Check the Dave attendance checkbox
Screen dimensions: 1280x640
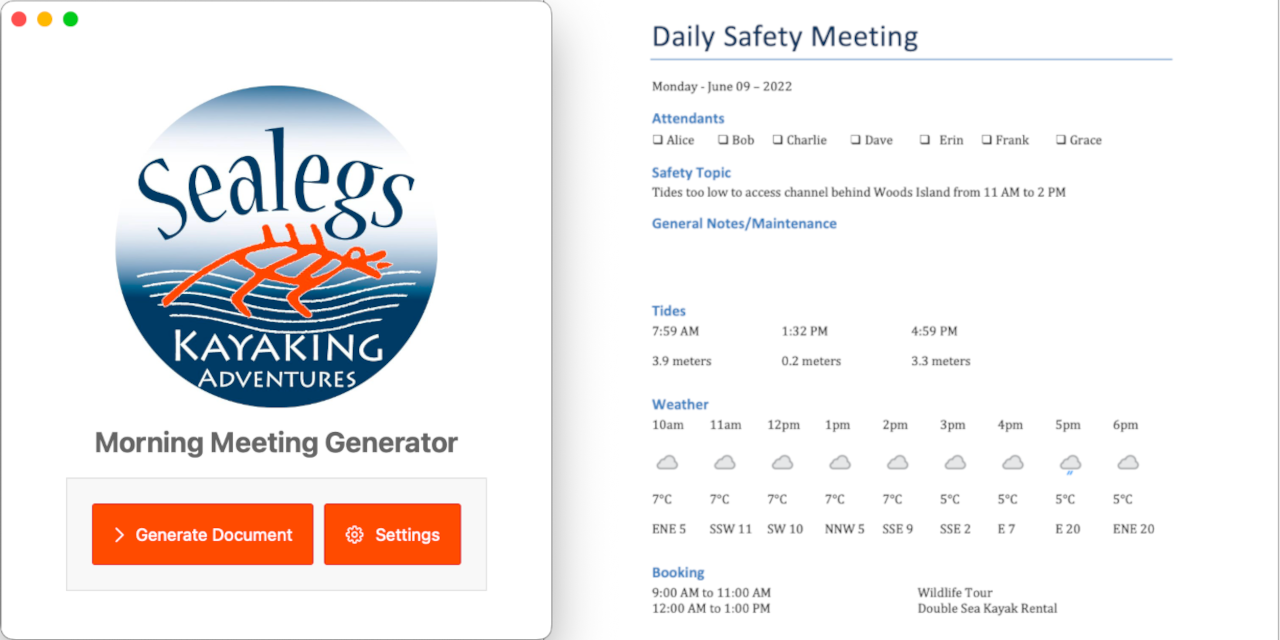click(x=855, y=139)
